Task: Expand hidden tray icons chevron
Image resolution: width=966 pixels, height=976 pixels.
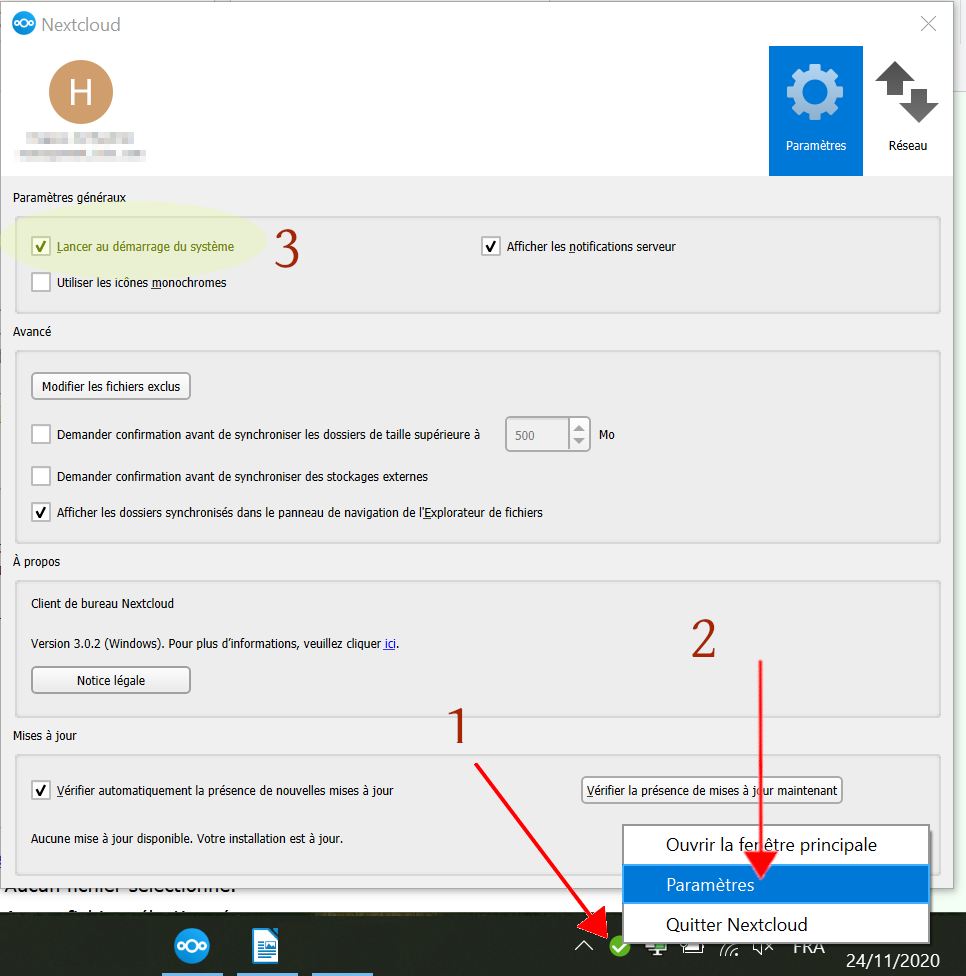Action: point(584,946)
